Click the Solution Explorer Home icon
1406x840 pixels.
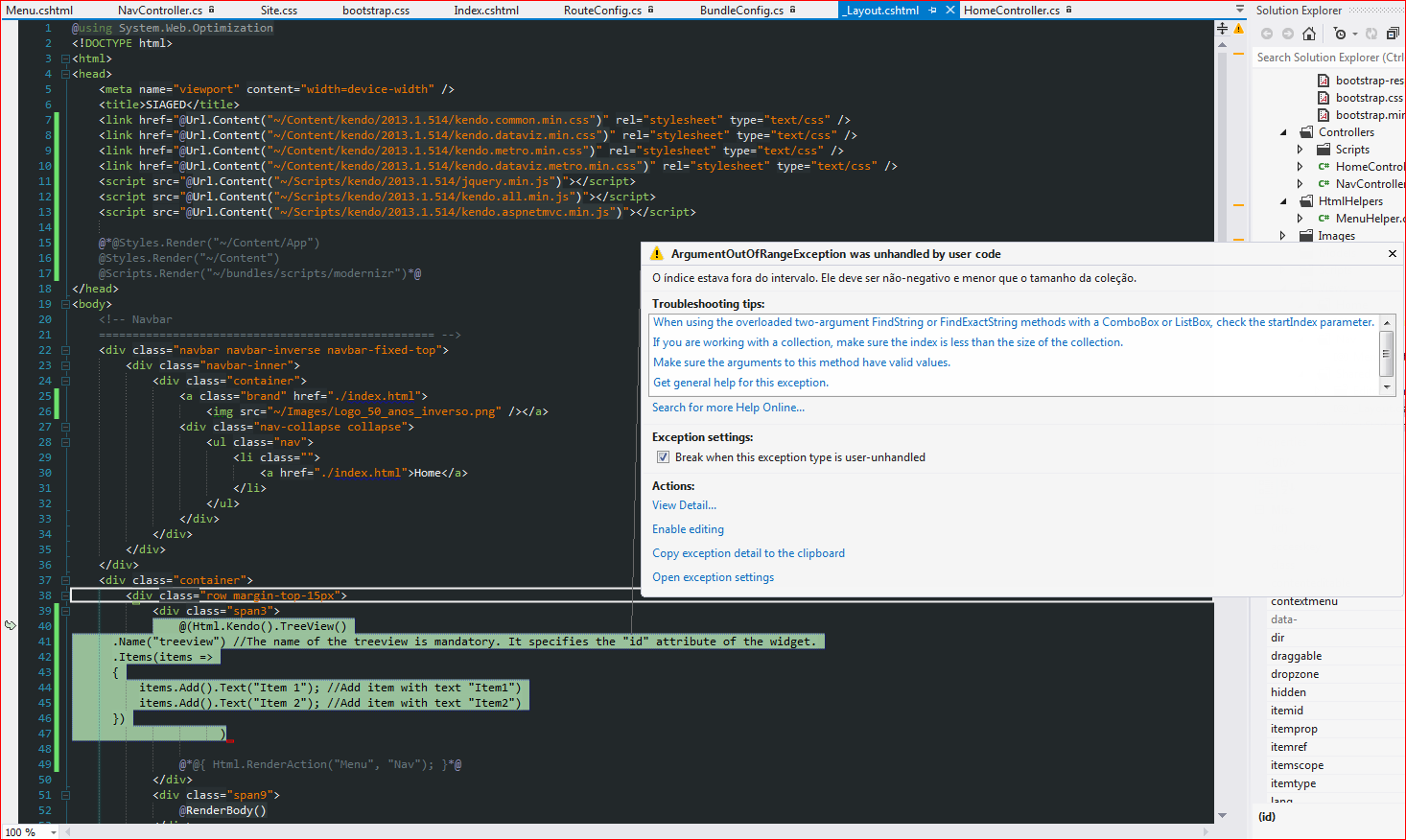1308,34
